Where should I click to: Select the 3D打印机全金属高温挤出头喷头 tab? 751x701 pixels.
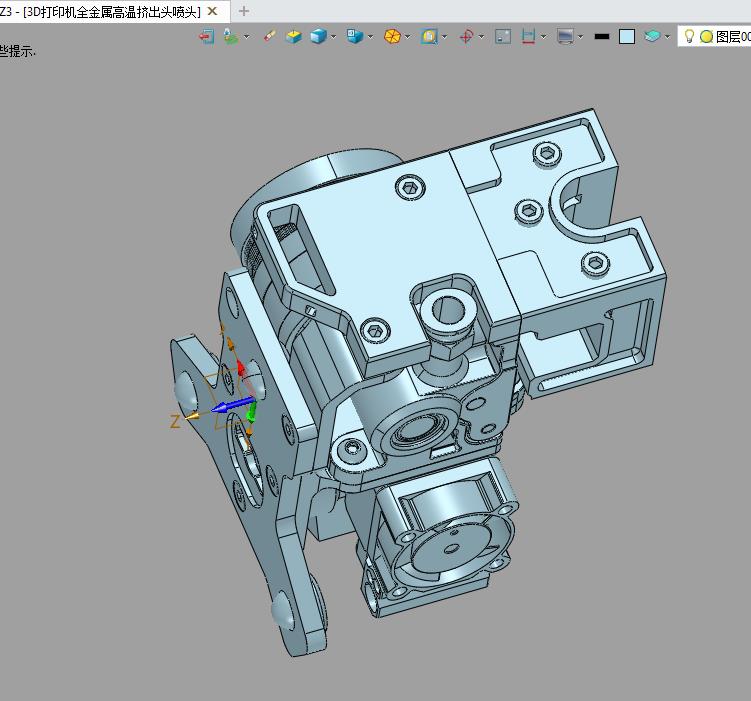click(x=114, y=11)
